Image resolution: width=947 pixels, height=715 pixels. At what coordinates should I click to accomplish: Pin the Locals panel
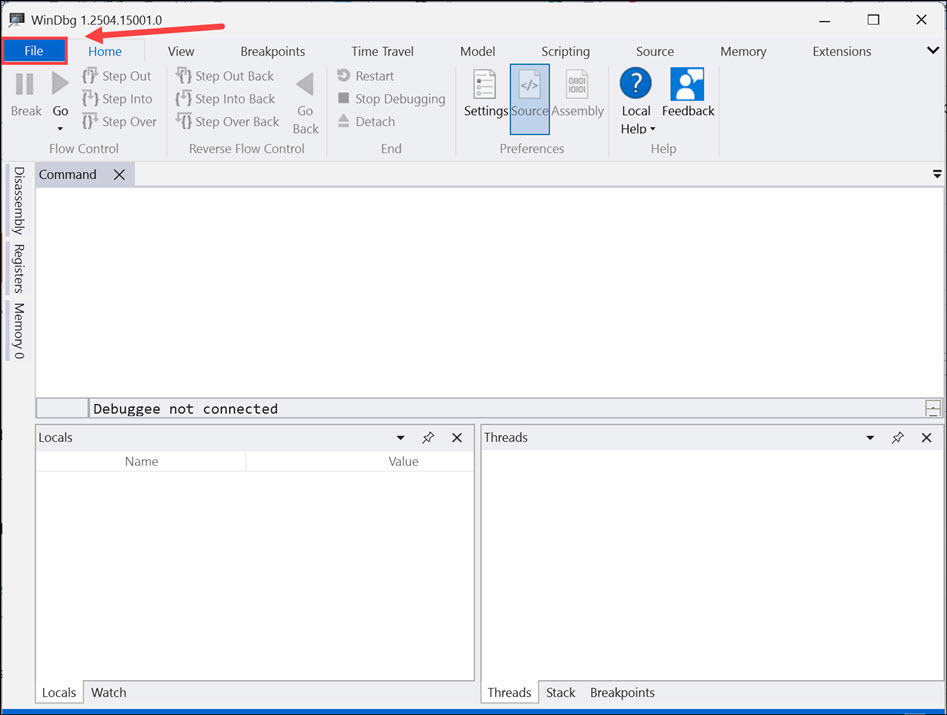[428, 438]
